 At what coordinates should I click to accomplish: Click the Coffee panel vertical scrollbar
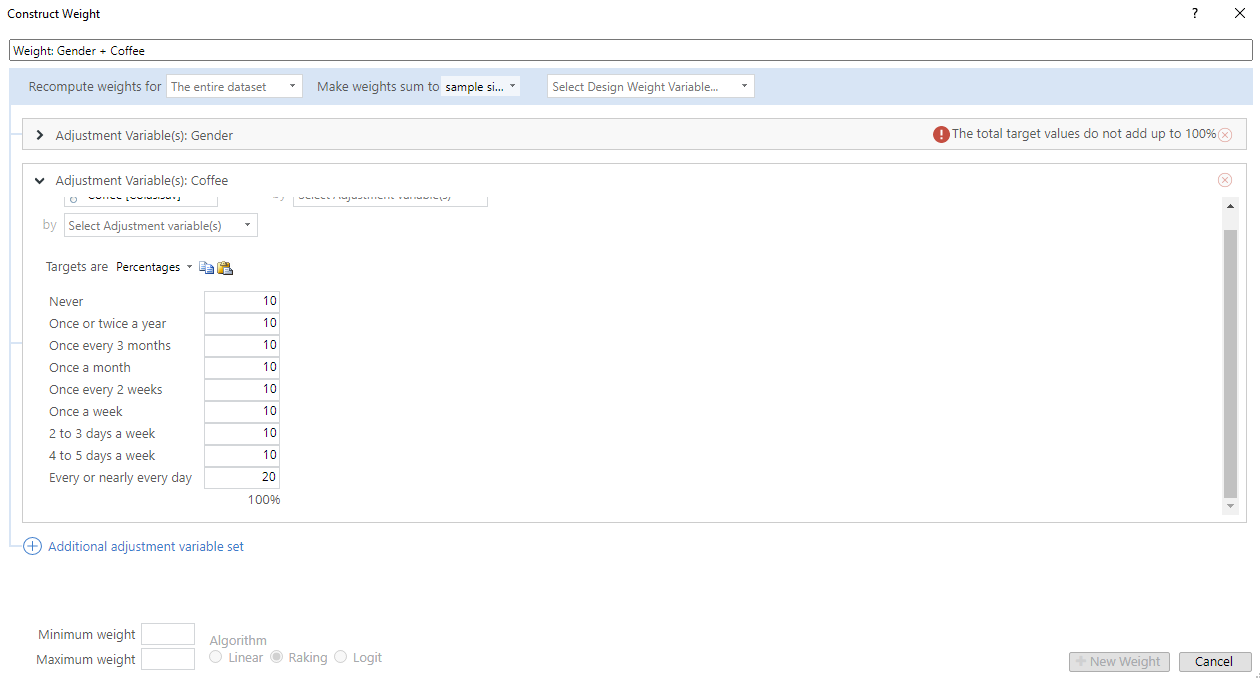1230,360
